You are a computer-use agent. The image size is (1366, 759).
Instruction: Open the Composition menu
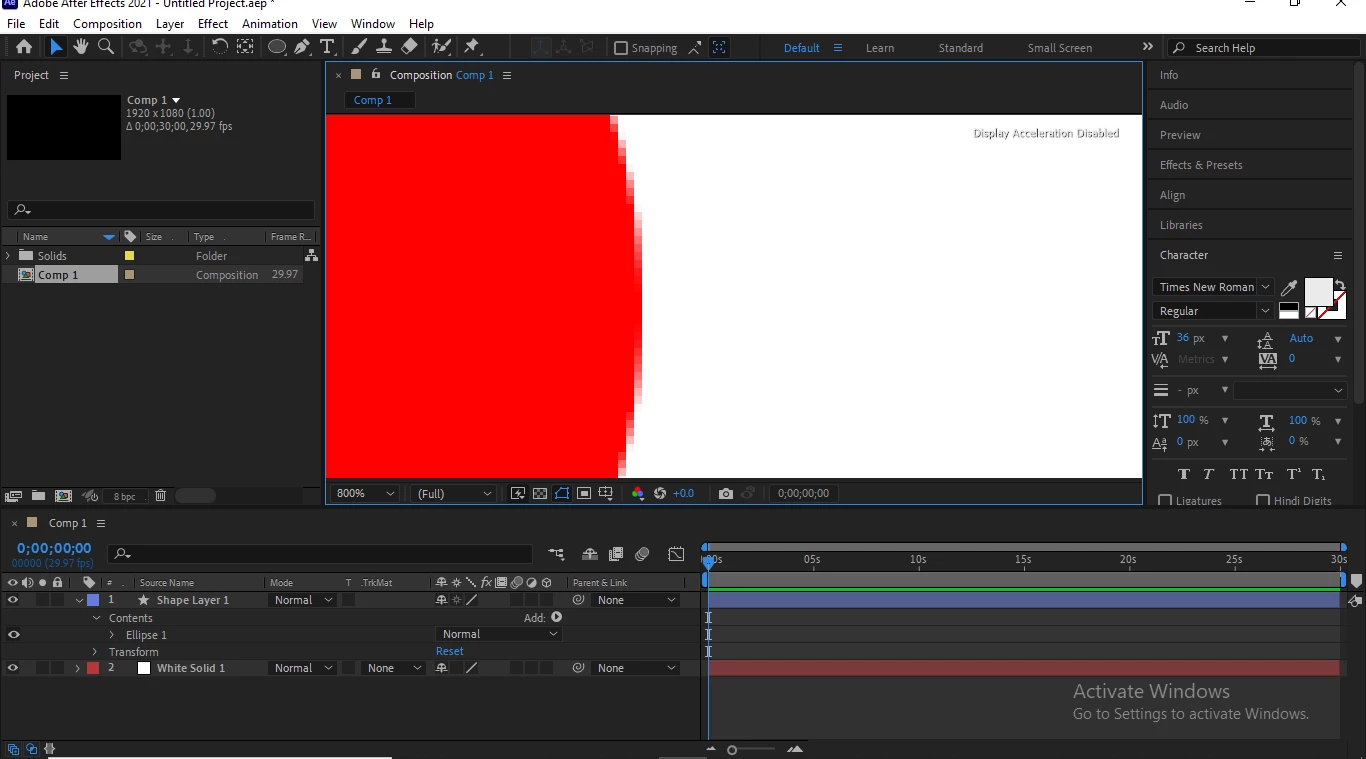[x=107, y=23]
